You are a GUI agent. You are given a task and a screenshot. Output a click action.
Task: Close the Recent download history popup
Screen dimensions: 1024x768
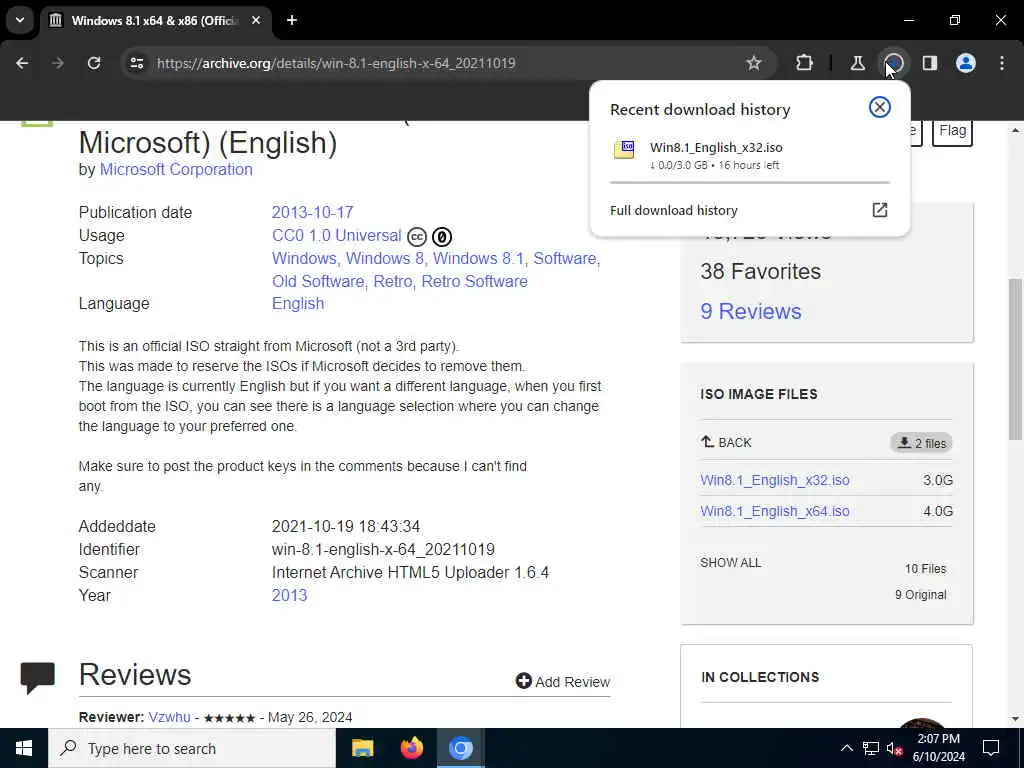[880, 107]
